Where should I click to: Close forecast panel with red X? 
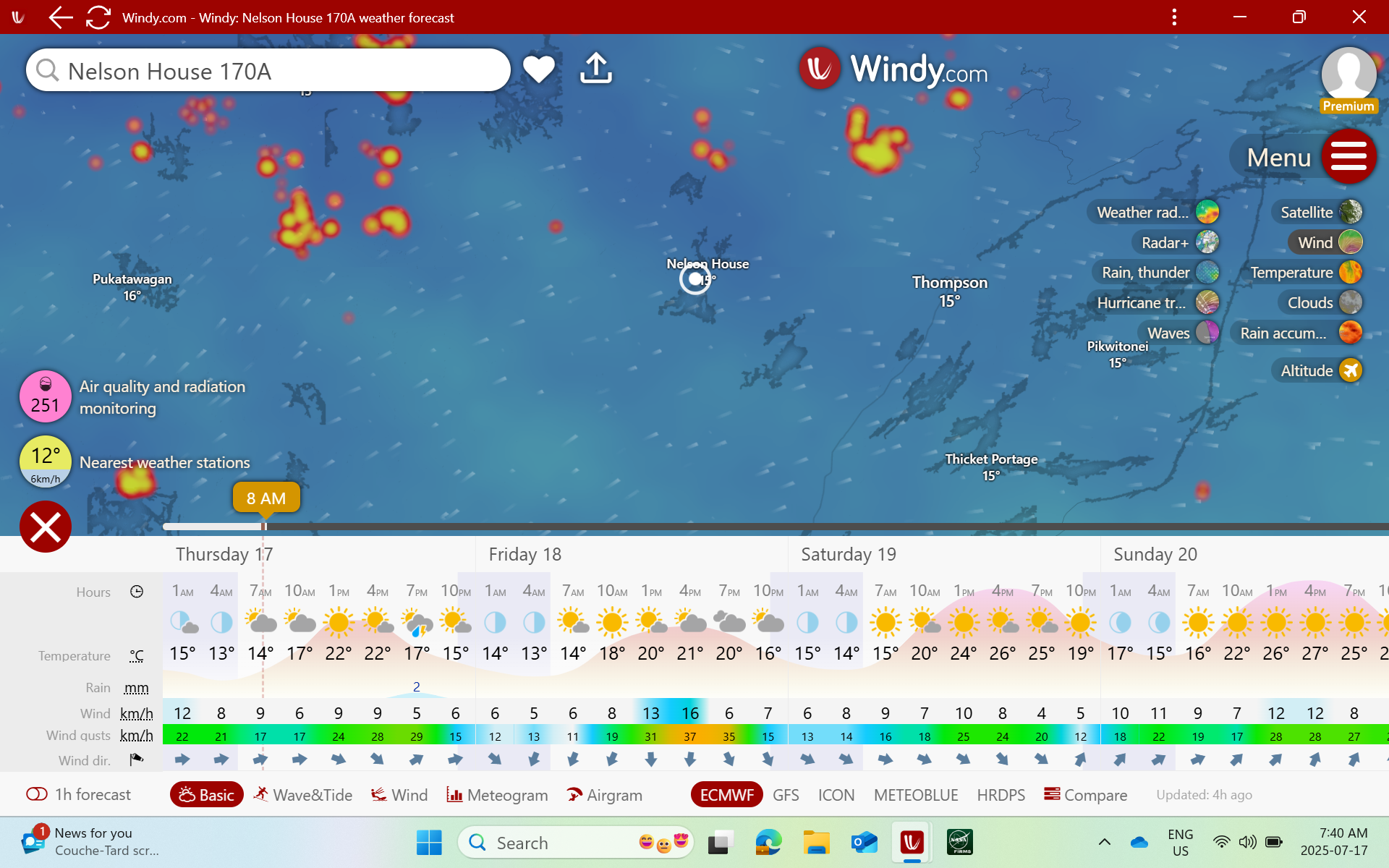point(45,527)
